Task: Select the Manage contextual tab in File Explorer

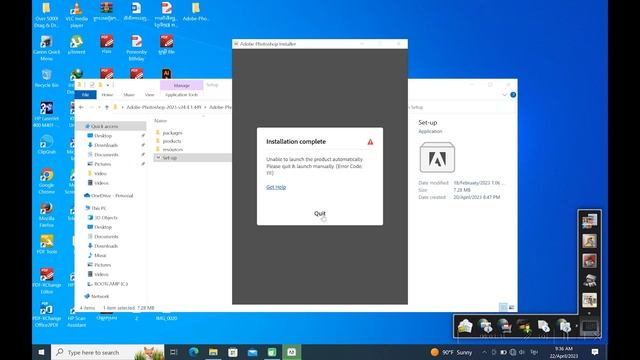Action: coord(182,85)
